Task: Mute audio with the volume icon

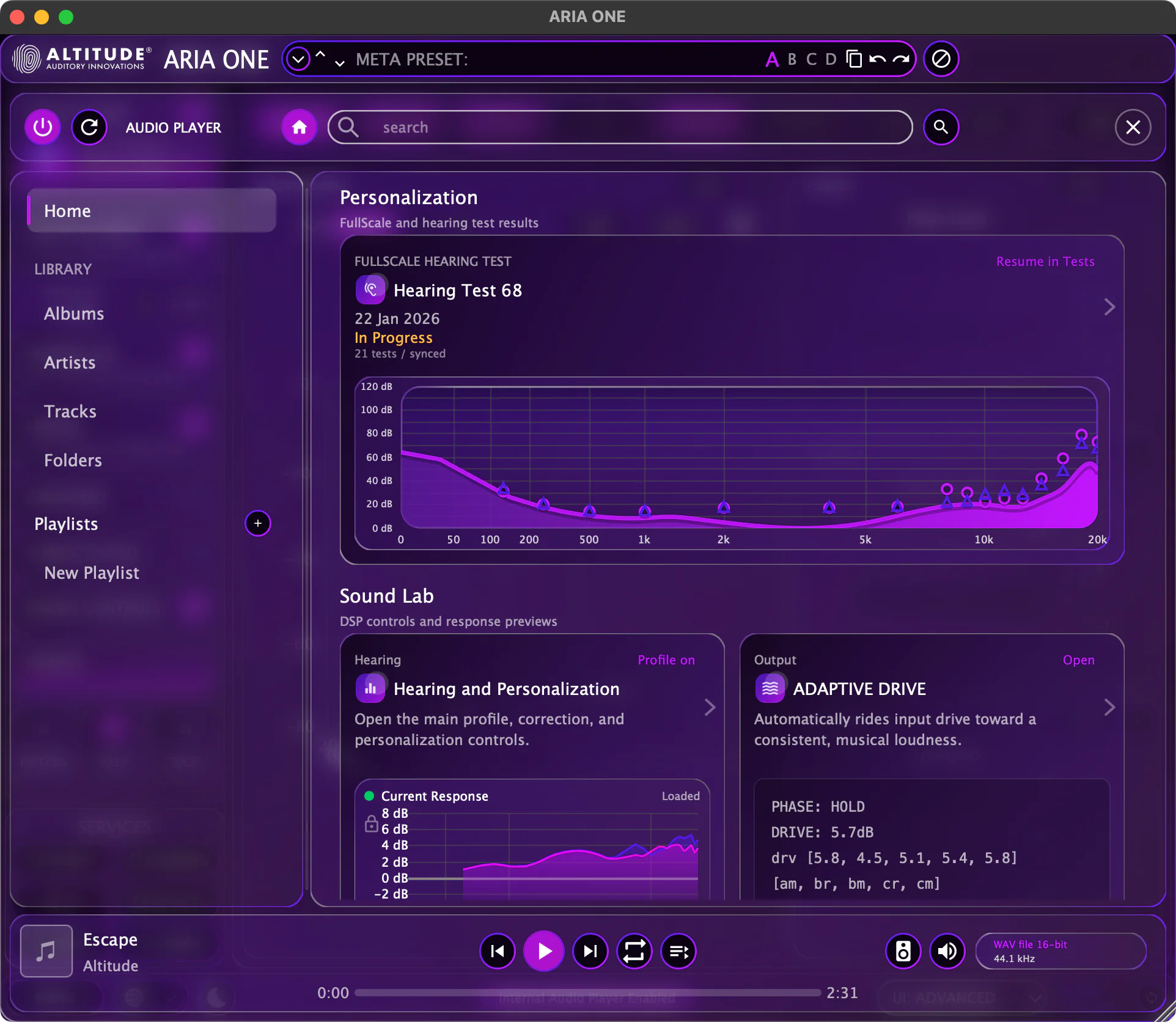Action: 947,951
